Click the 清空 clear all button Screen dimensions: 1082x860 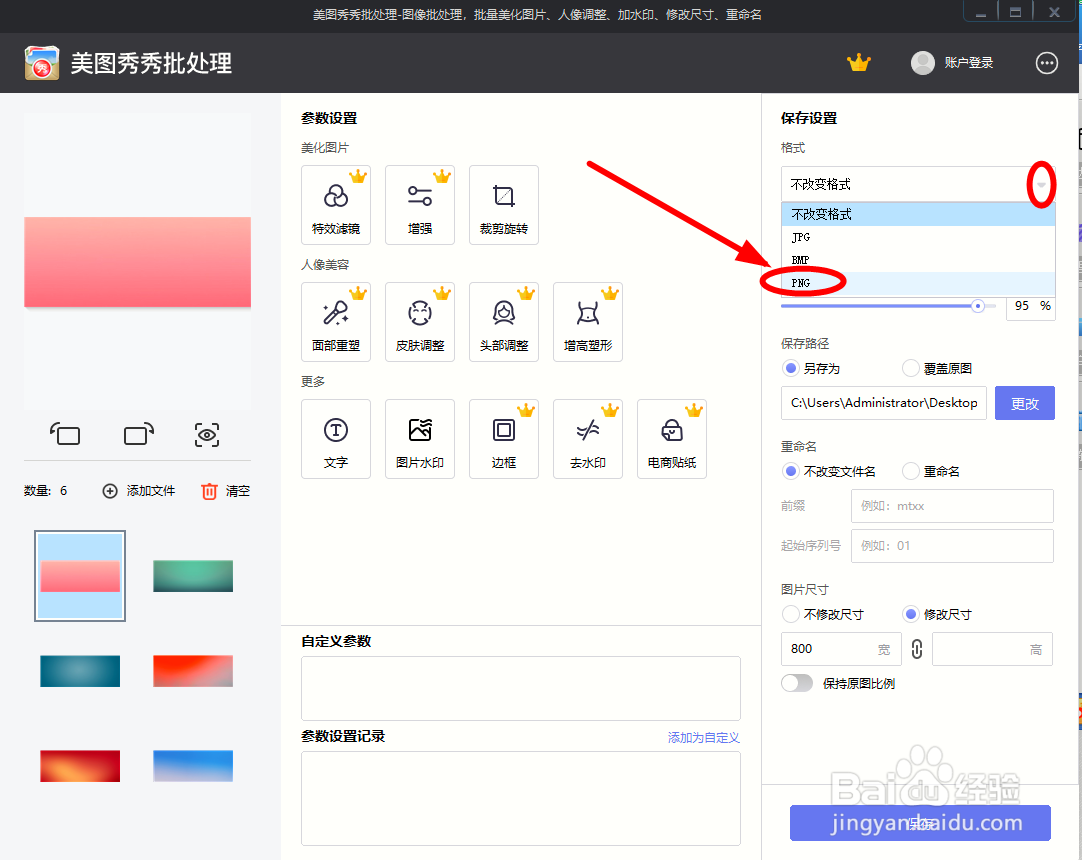click(226, 491)
